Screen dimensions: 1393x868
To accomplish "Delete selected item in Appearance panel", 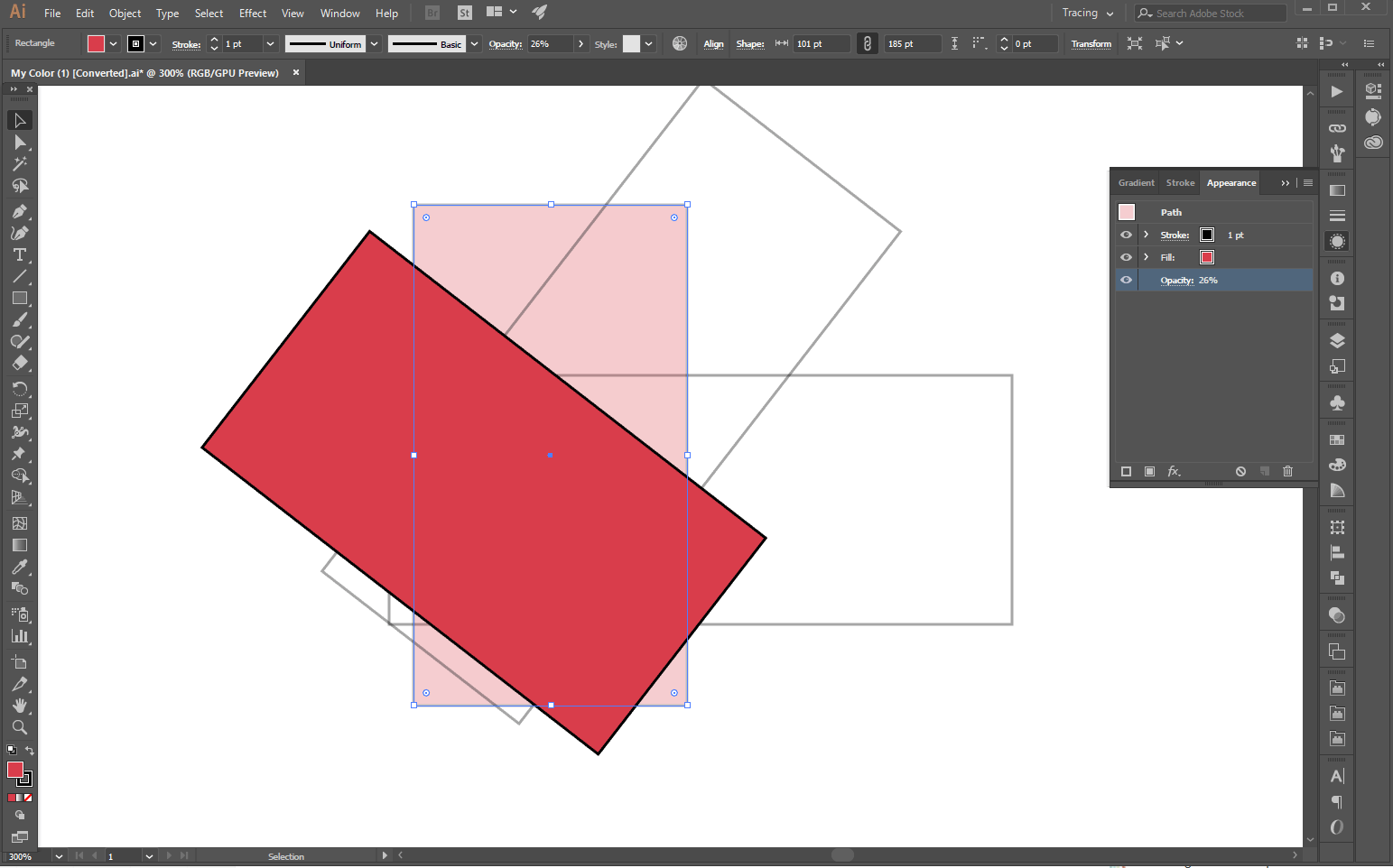I will tap(1287, 471).
